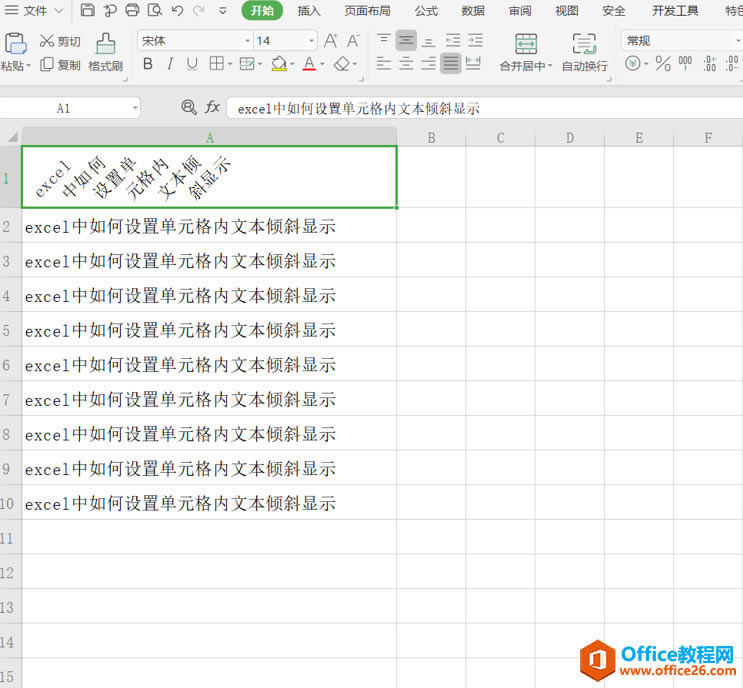This screenshot has height=688, width=743.
Task: Decrease indent in cell
Action: (453, 40)
